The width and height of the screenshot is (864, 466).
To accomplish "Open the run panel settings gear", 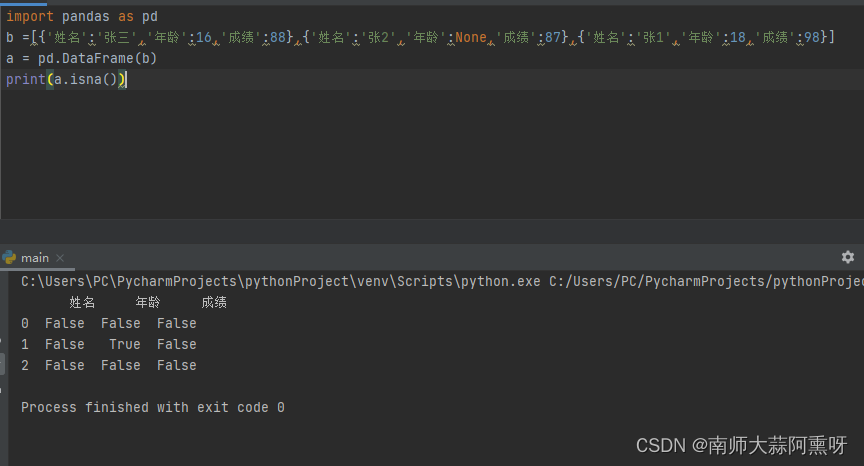I will (847, 257).
